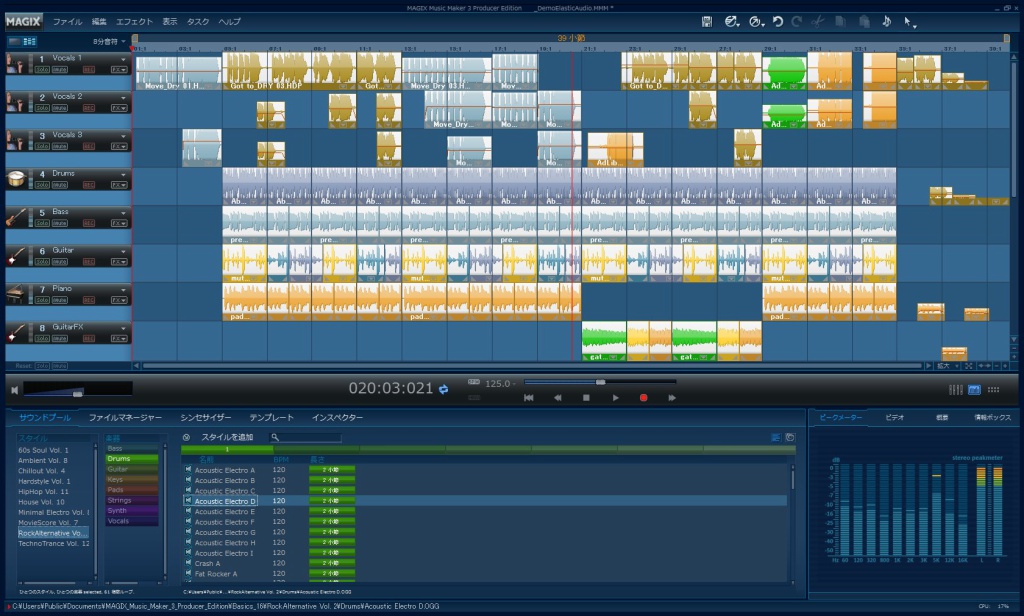The image size is (1024, 616).
Task: Solo the Vocals 1 track
Action: point(42,69)
